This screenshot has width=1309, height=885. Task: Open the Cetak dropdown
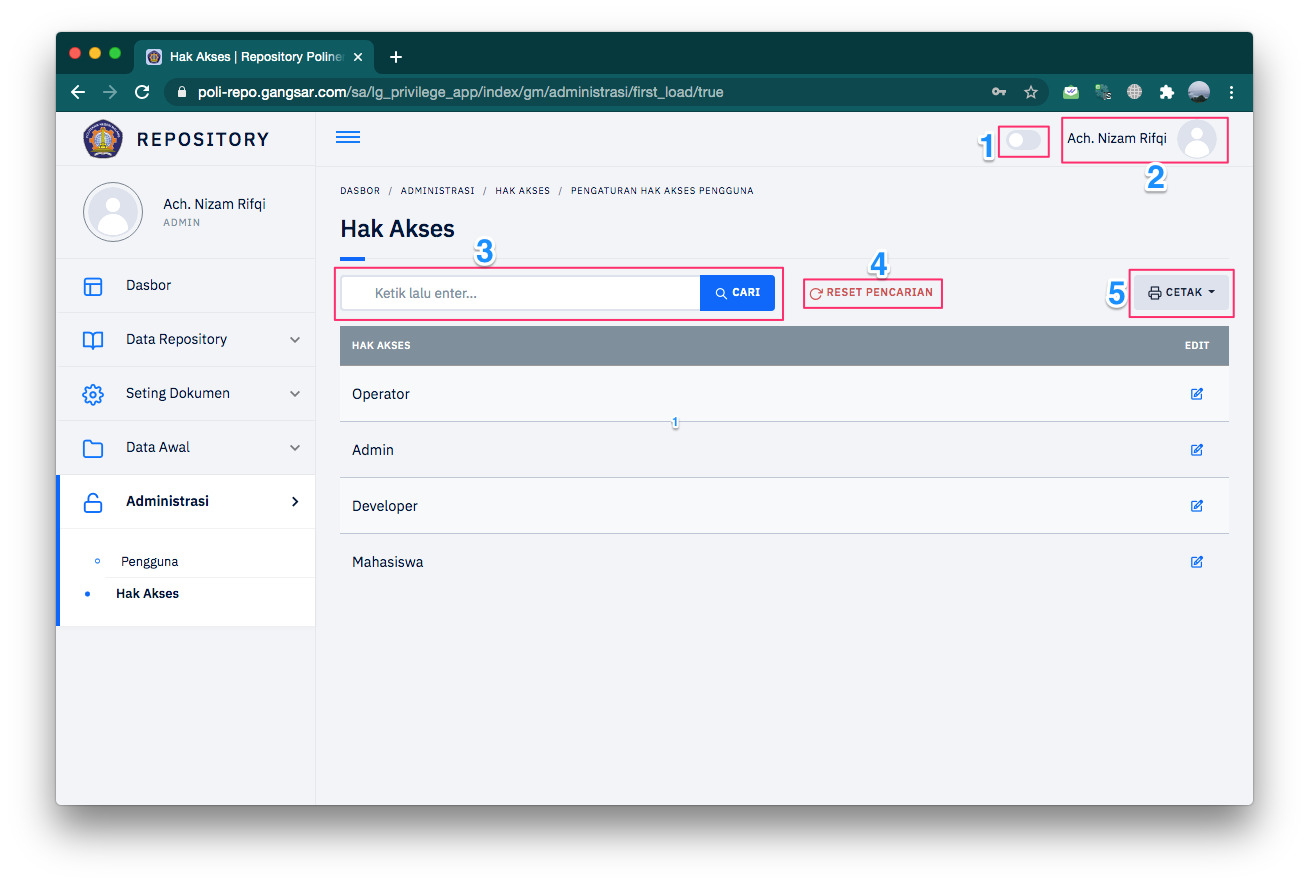click(1181, 293)
